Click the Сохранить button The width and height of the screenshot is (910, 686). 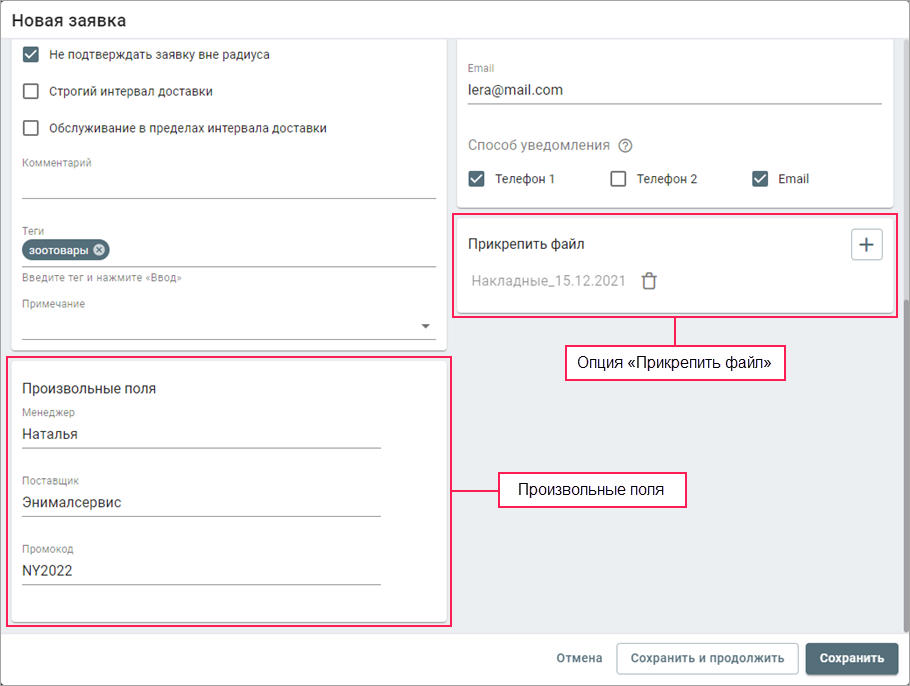coord(851,658)
